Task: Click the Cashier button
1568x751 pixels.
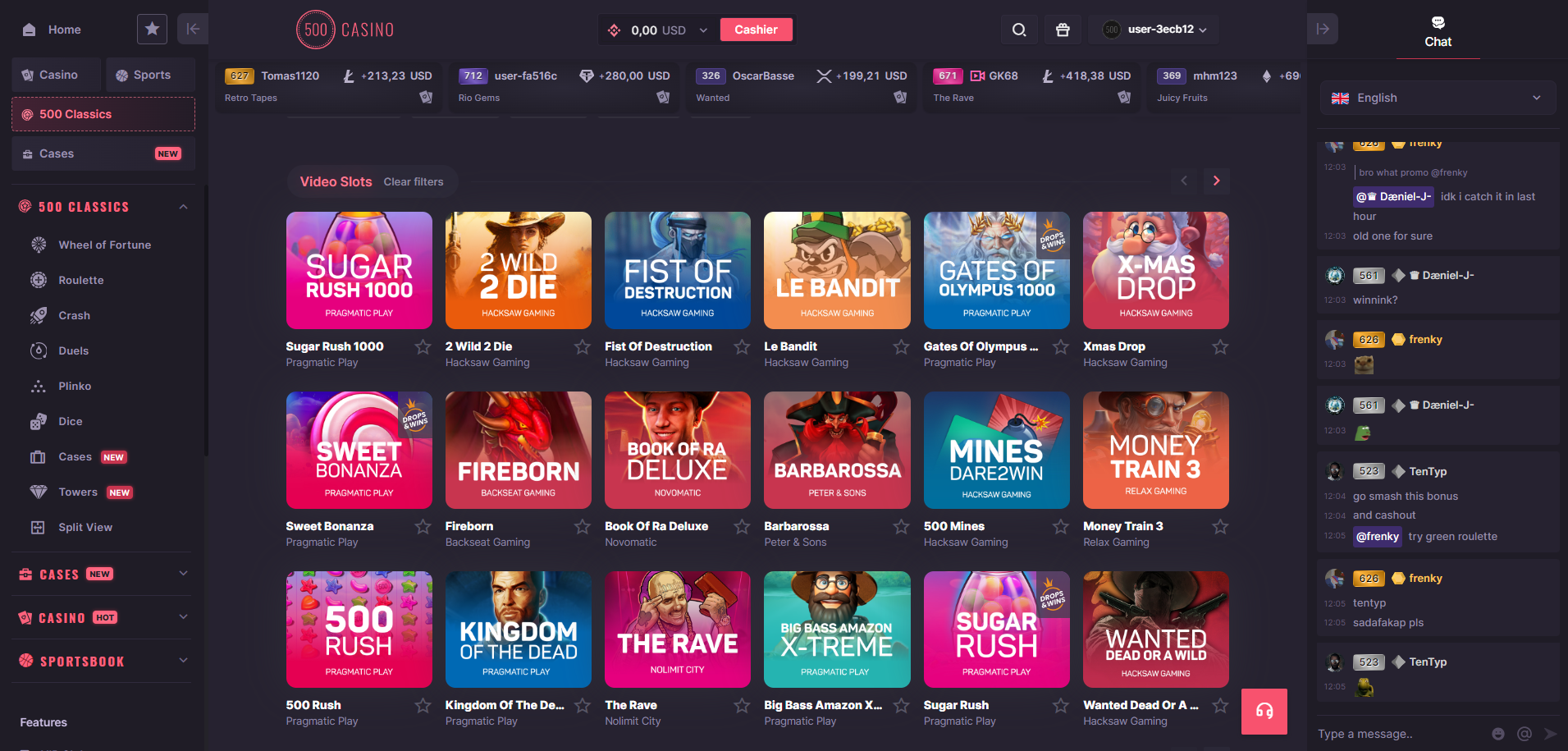Action: [756, 30]
